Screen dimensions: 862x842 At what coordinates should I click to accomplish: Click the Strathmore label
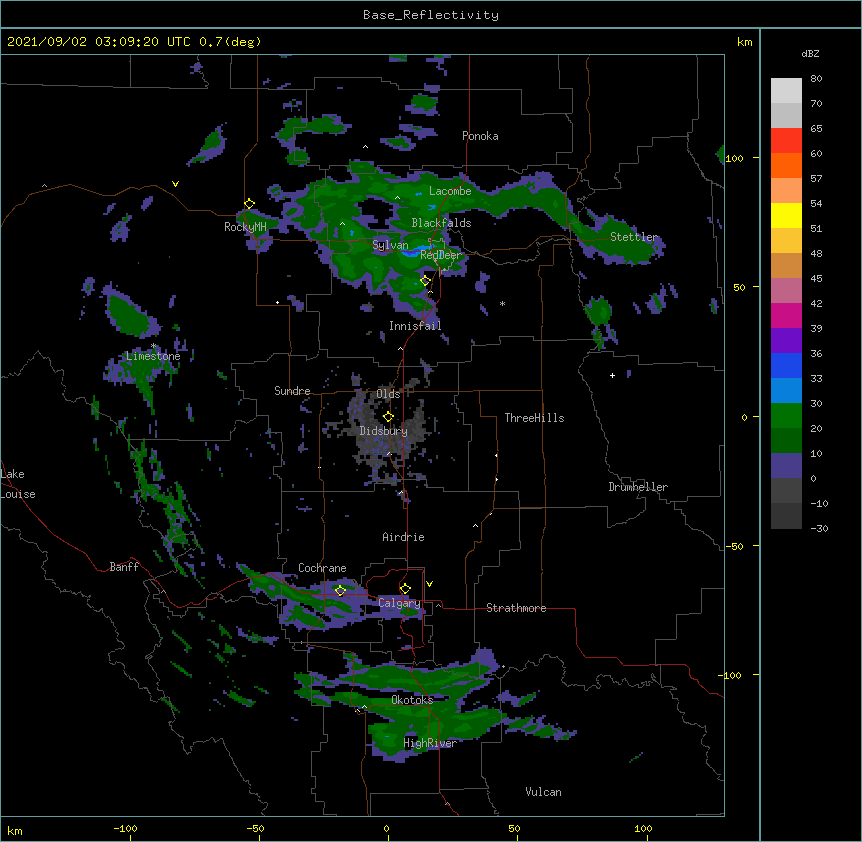point(516,608)
